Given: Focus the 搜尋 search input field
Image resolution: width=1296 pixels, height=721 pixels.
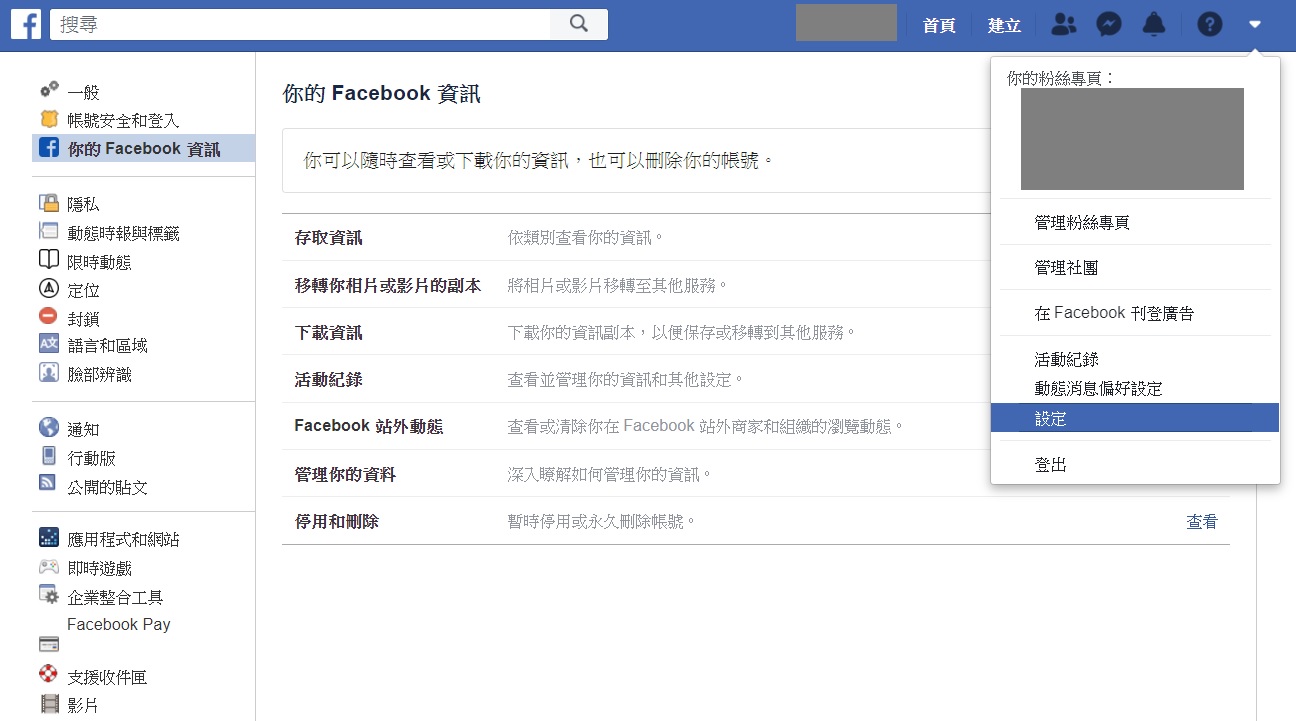Looking at the screenshot, I should point(300,25).
